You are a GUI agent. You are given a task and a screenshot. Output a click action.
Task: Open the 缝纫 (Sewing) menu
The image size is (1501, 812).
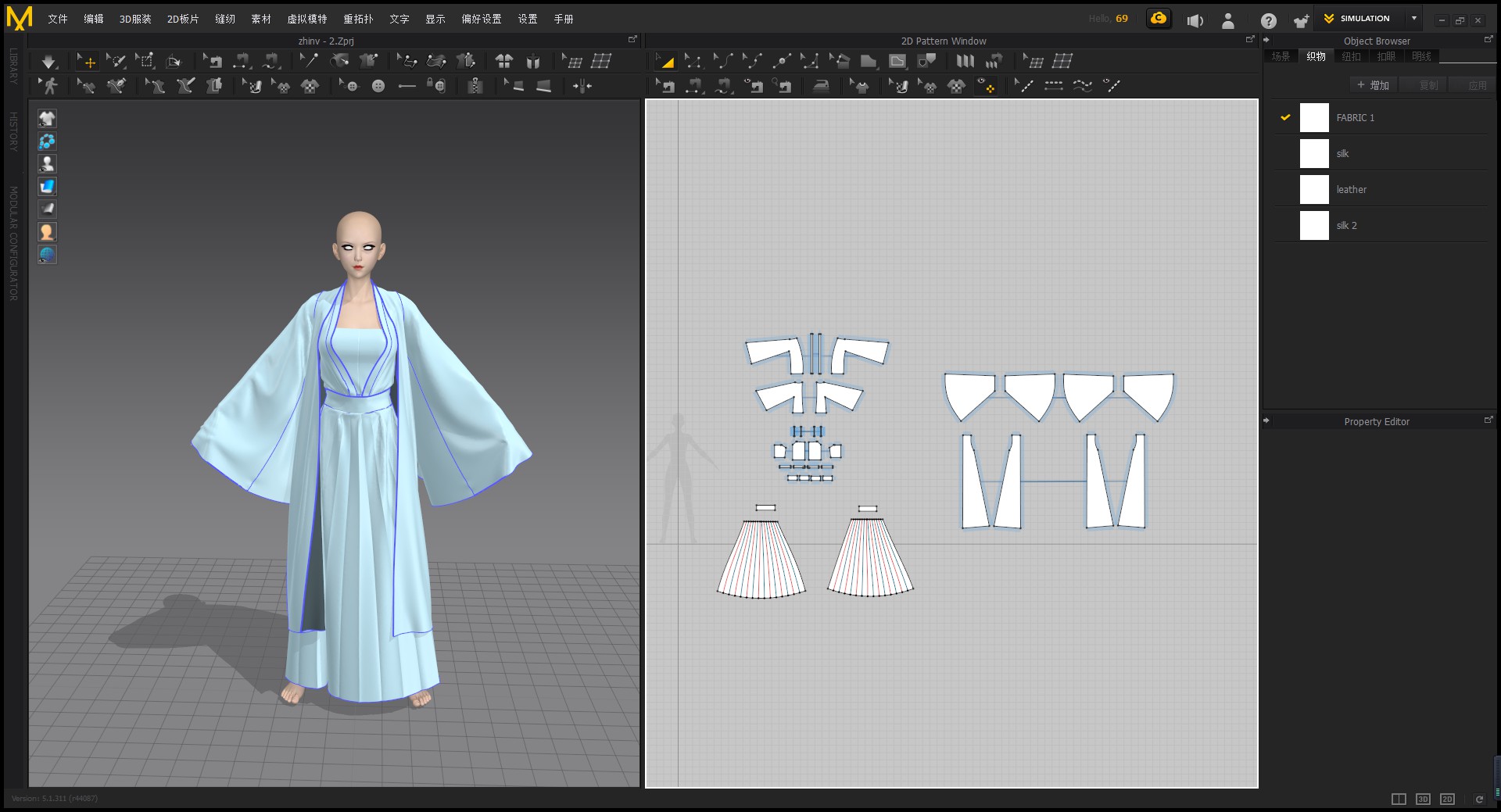225,19
